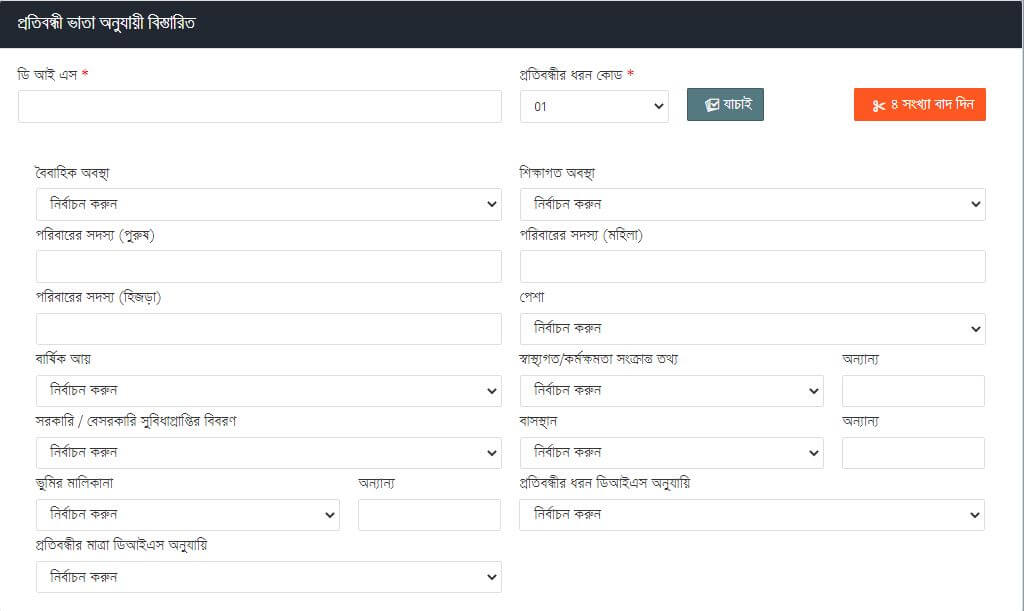
Task: Open সরকারি / বেসরকারি সুবিধাপ্রাপ্তির বিবরণ dropdown
Action: [x=268, y=452]
